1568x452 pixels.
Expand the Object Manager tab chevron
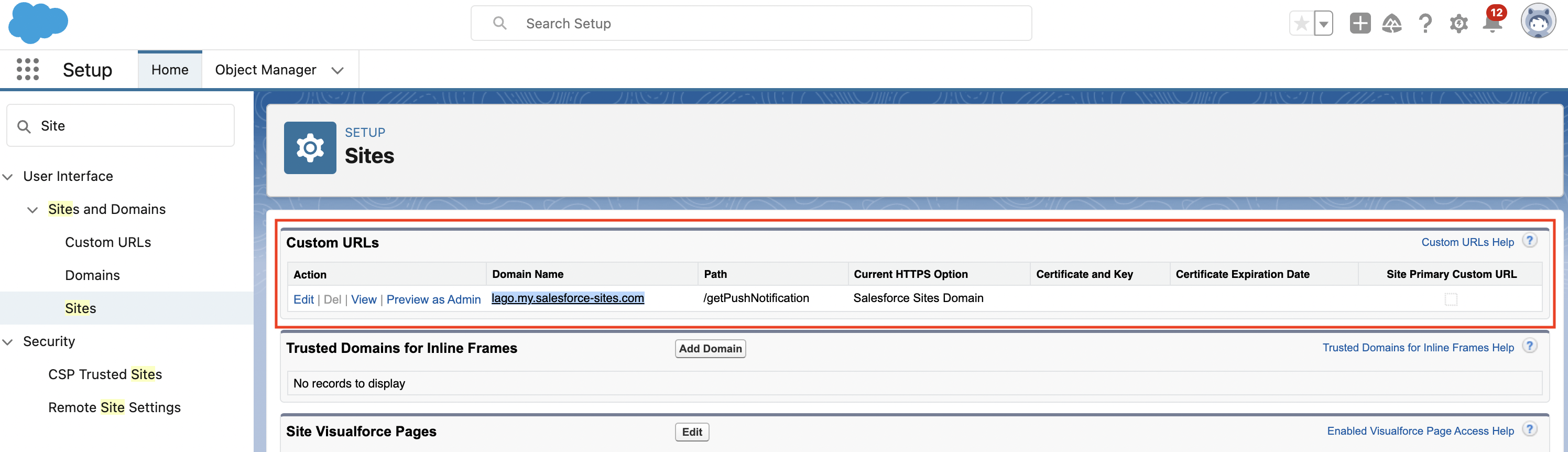click(x=337, y=70)
